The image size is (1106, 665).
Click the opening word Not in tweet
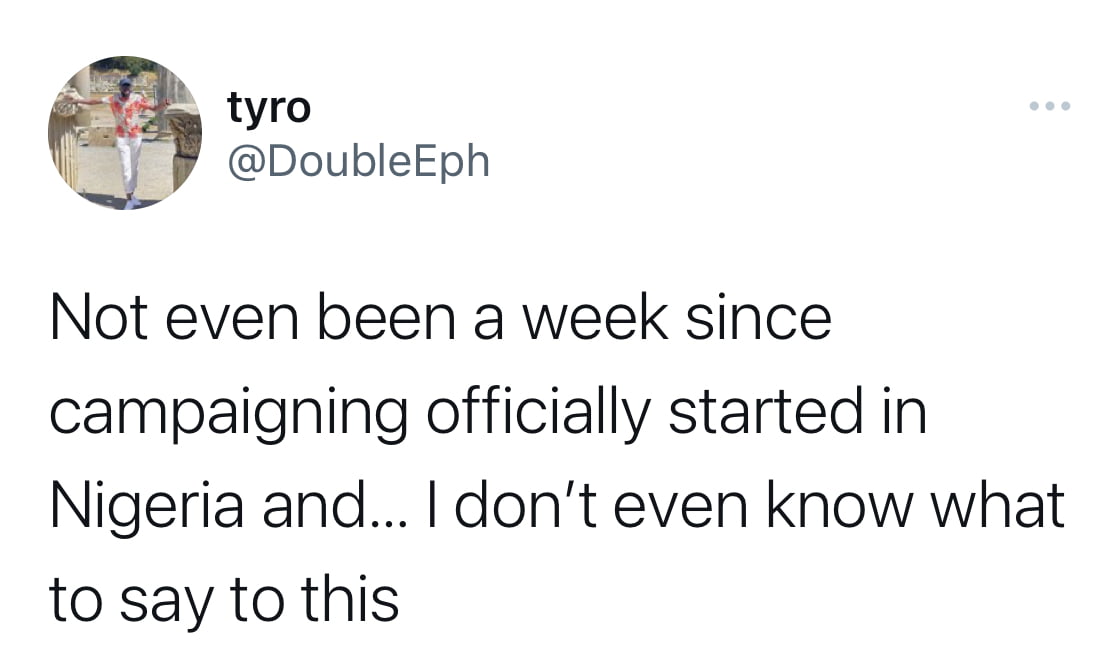pos(99,319)
